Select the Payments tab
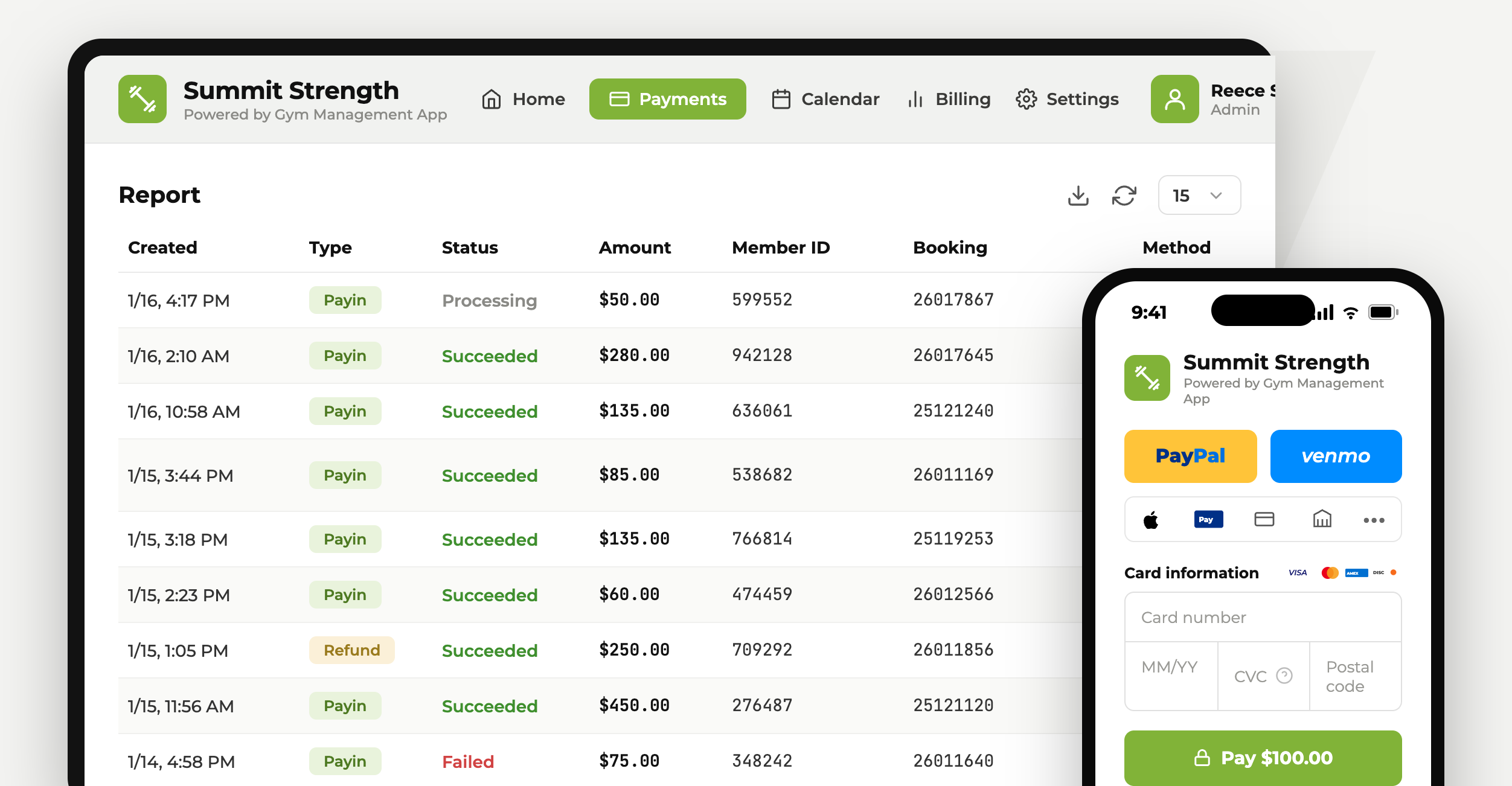Screen dimensions: 1512x786 [x=667, y=99]
